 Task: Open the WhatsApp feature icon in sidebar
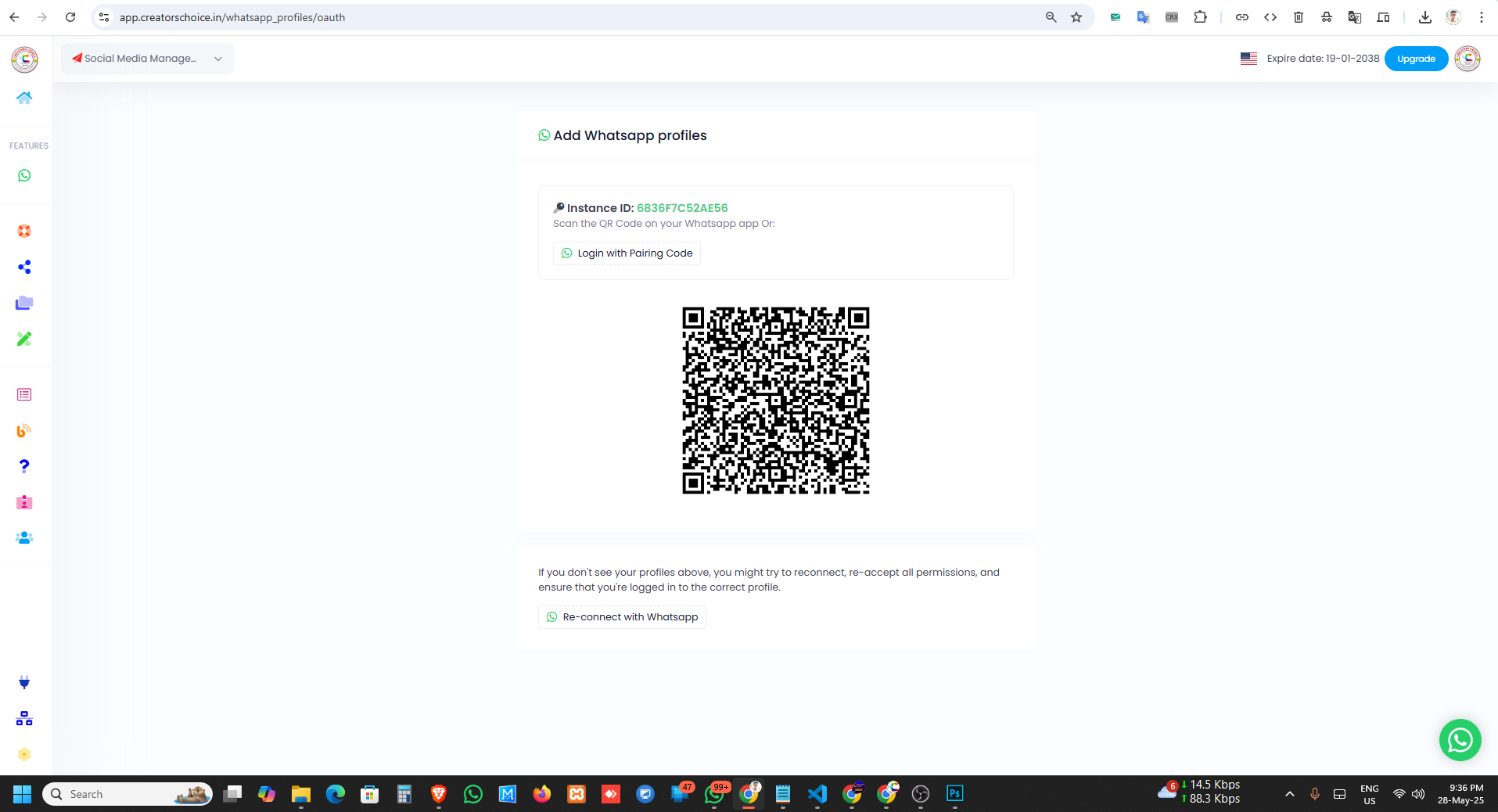(x=24, y=175)
